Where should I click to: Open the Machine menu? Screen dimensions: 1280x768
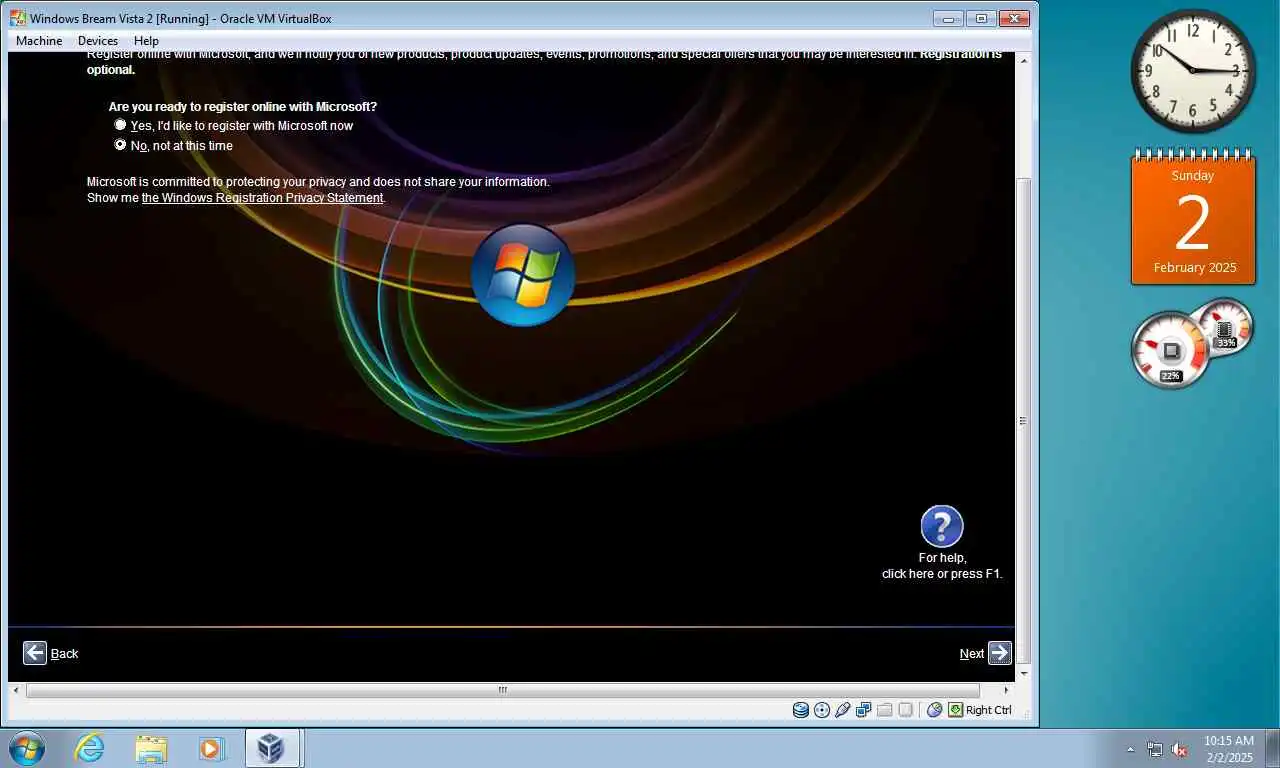point(39,41)
